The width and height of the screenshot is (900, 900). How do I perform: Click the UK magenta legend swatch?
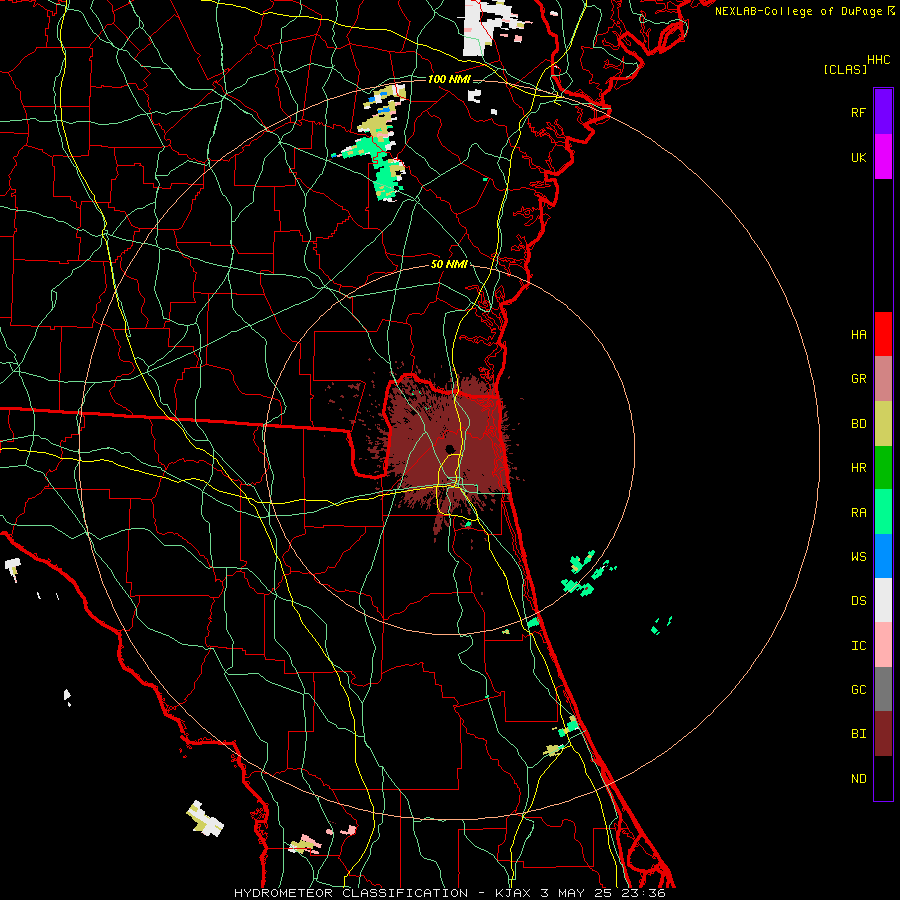883,157
